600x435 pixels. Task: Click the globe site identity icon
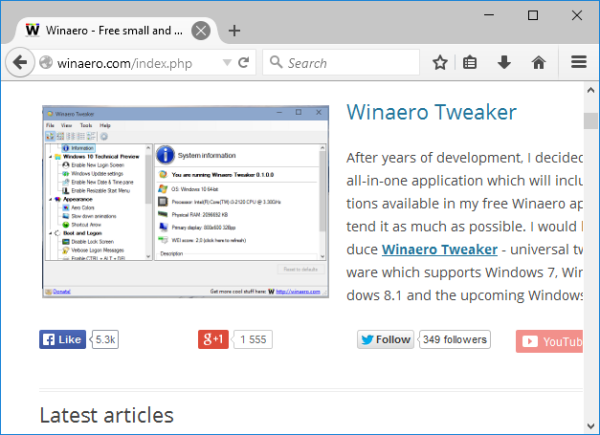click(x=46, y=62)
